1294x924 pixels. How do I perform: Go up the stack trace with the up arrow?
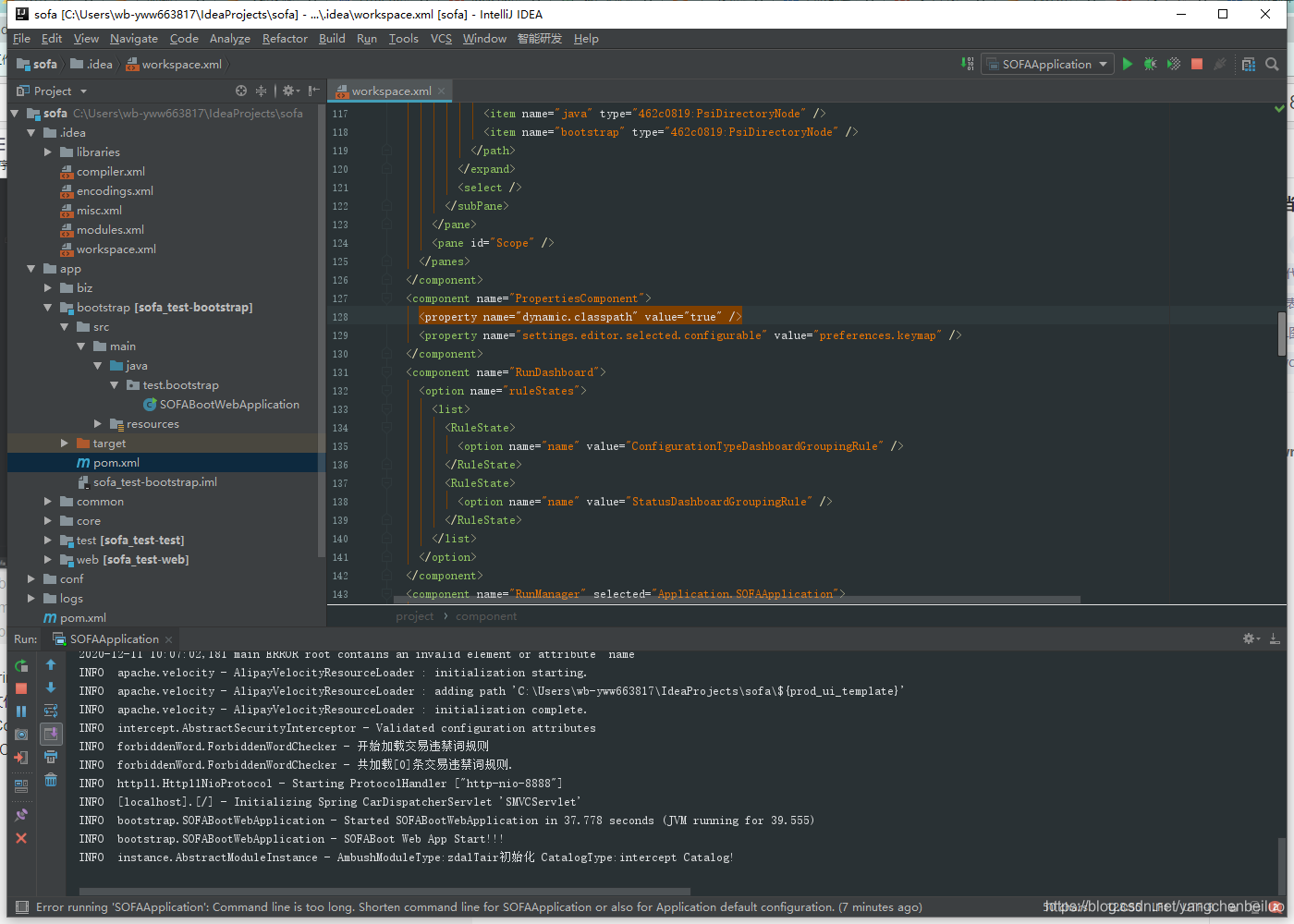tap(51, 665)
